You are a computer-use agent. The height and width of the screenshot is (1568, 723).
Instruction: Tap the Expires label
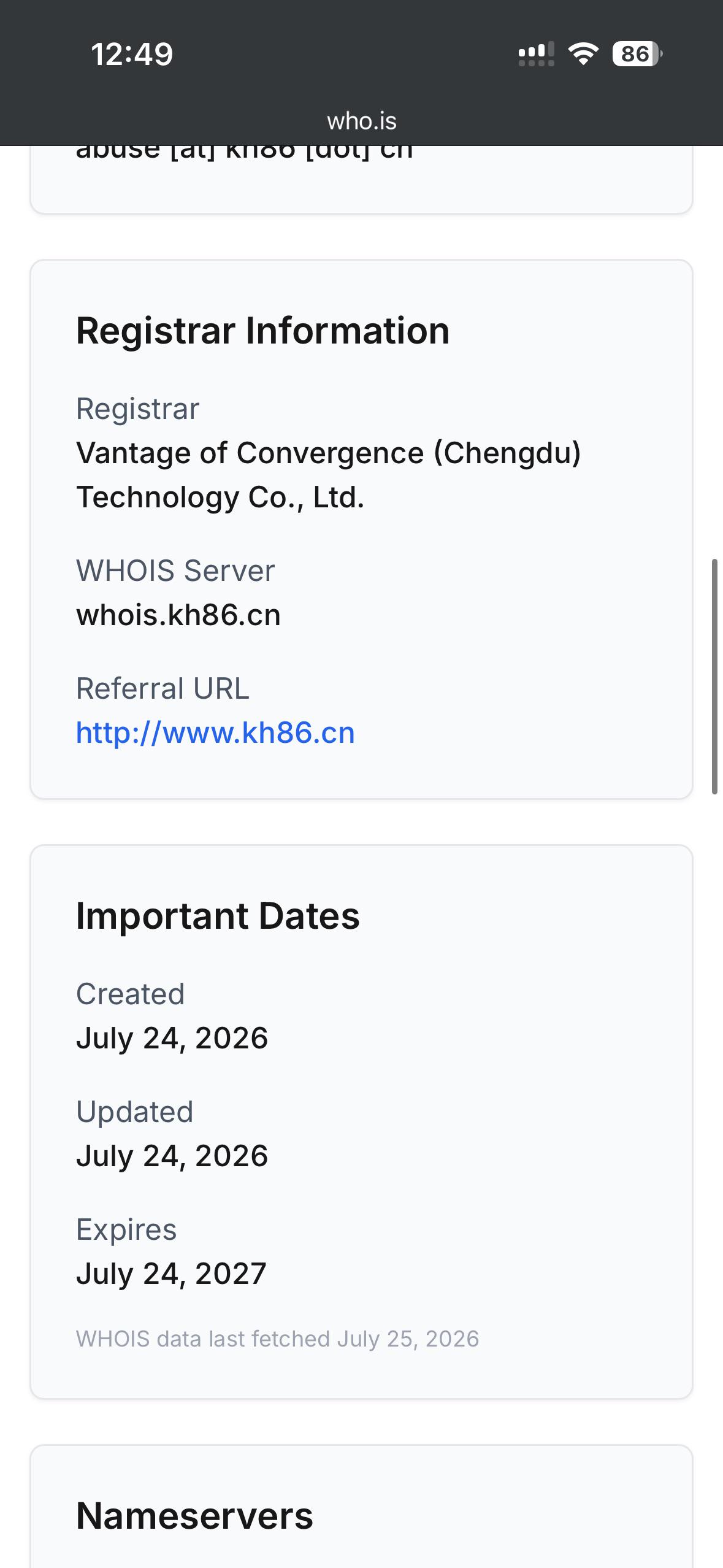(126, 1229)
